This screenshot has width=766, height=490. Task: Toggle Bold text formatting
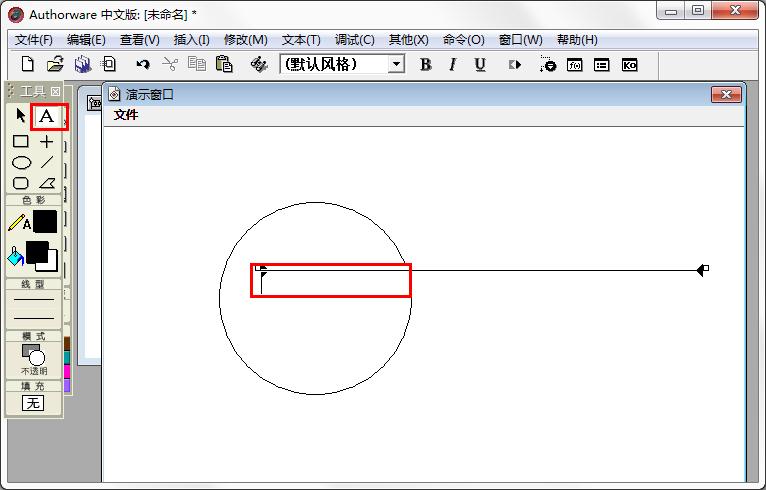(x=426, y=64)
